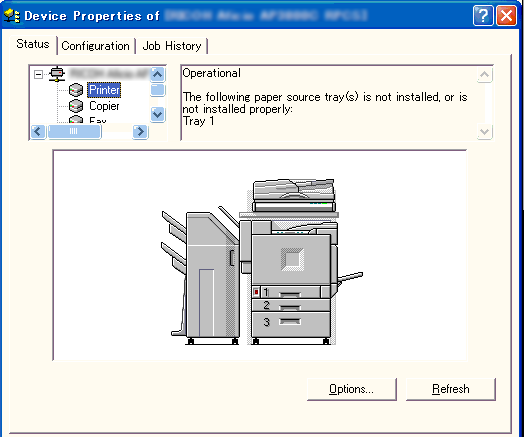
Task: Collapse the root device tree node
Action: (39, 74)
